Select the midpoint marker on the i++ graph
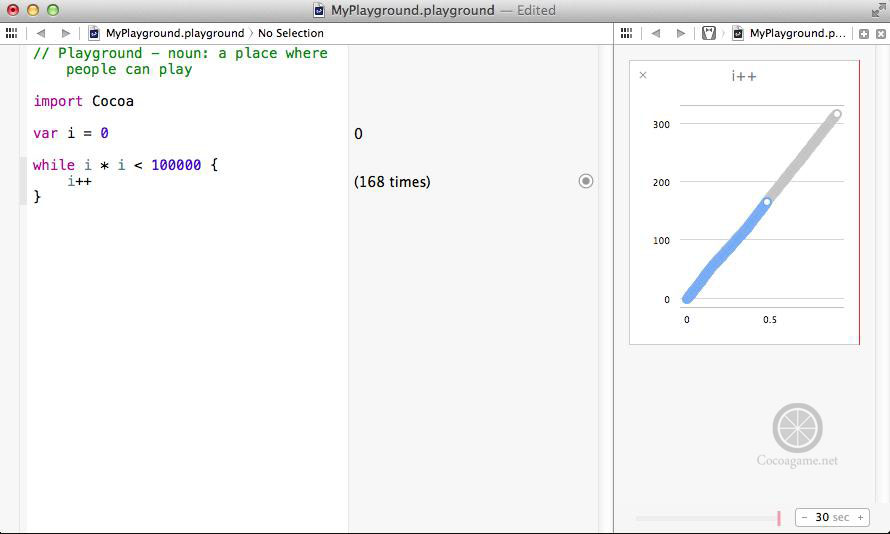890x534 pixels. tap(767, 202)
